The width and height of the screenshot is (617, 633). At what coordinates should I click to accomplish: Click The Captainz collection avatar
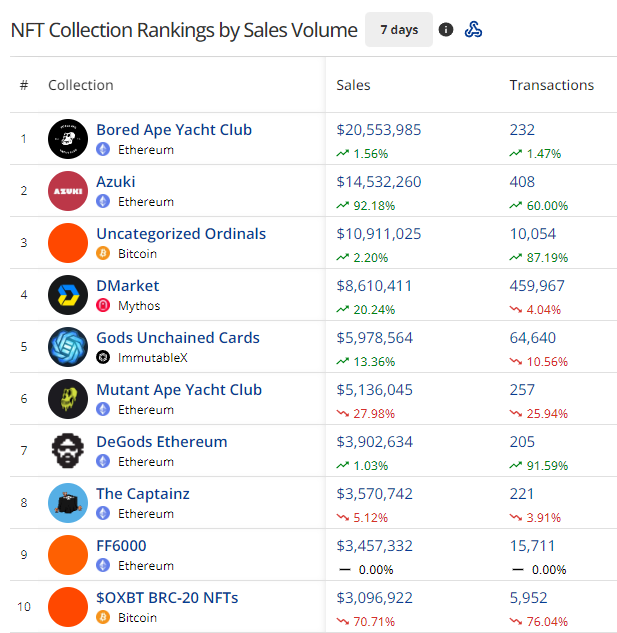(x=68, y=503)
